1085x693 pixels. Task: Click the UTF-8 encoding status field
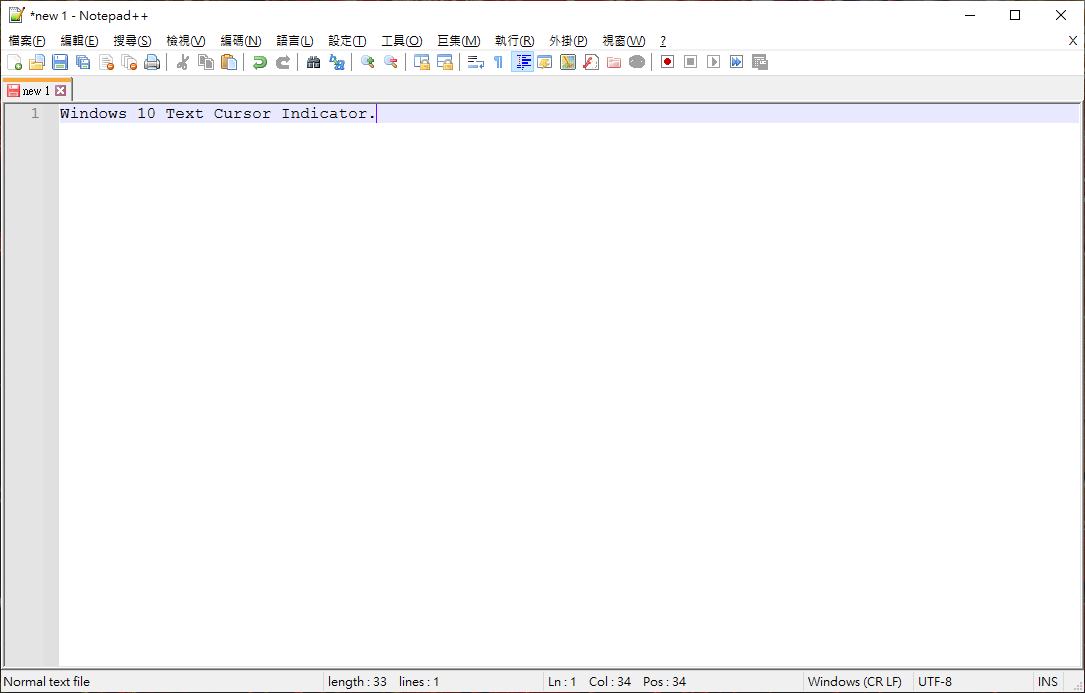935,682
